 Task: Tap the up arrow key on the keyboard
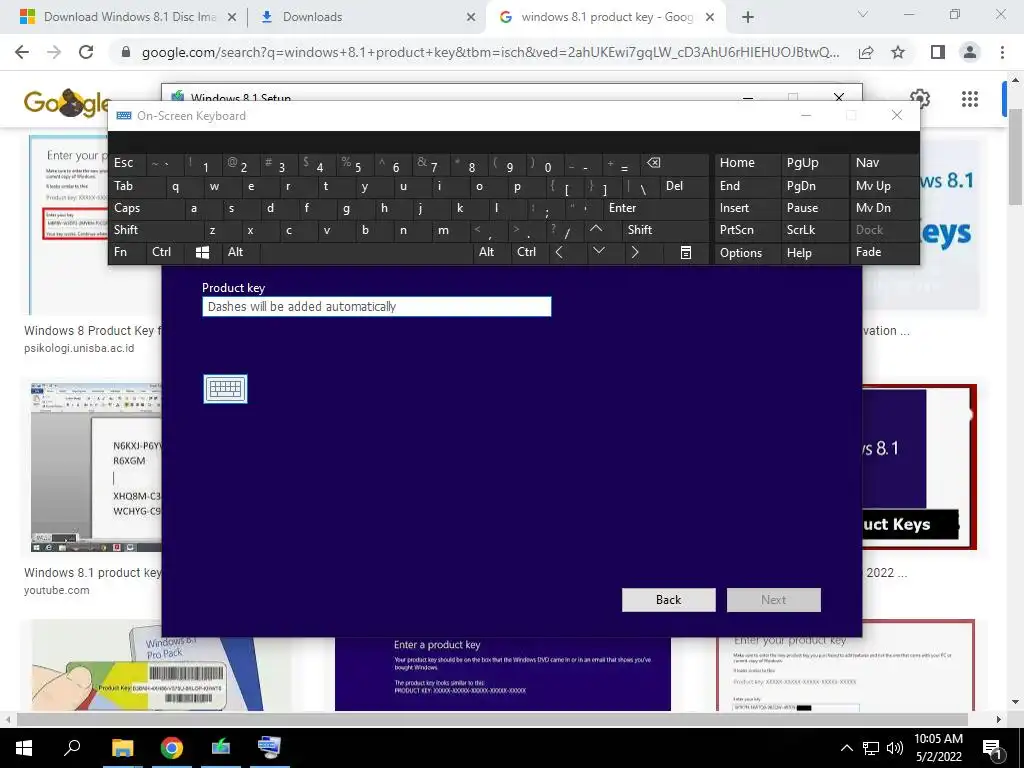tap(596, 230)
